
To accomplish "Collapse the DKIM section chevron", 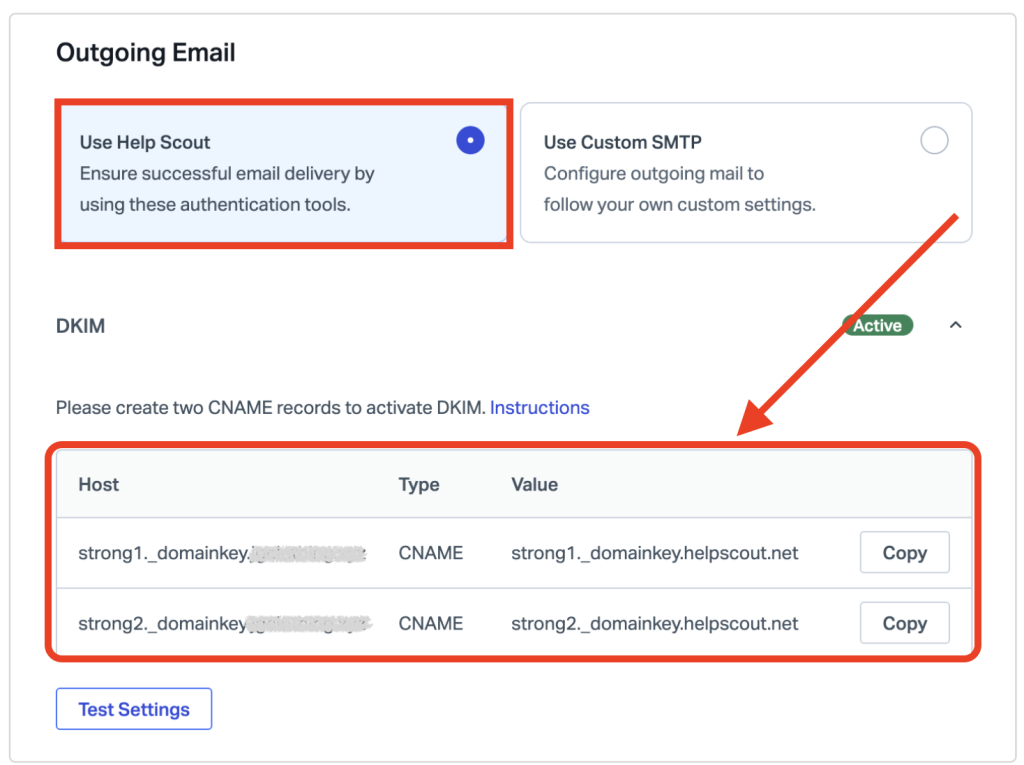I will [955, 325].
